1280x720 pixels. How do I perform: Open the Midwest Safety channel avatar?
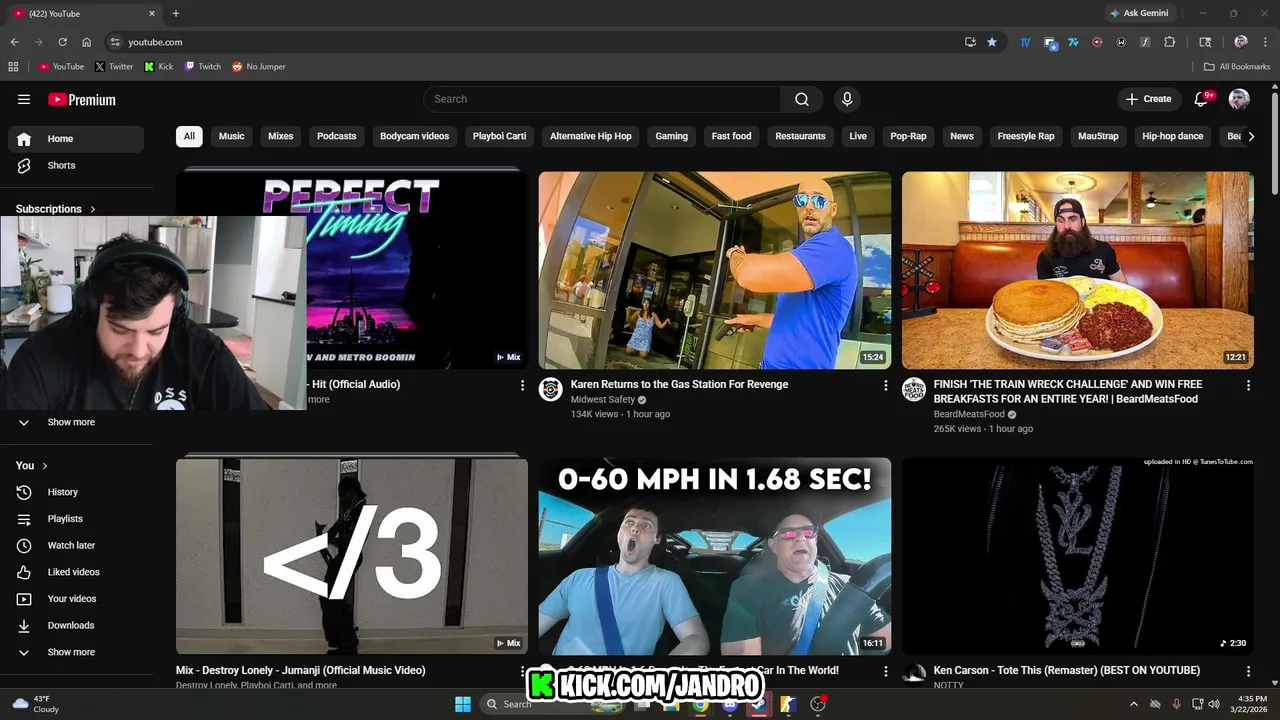click(x=551, y=389)
